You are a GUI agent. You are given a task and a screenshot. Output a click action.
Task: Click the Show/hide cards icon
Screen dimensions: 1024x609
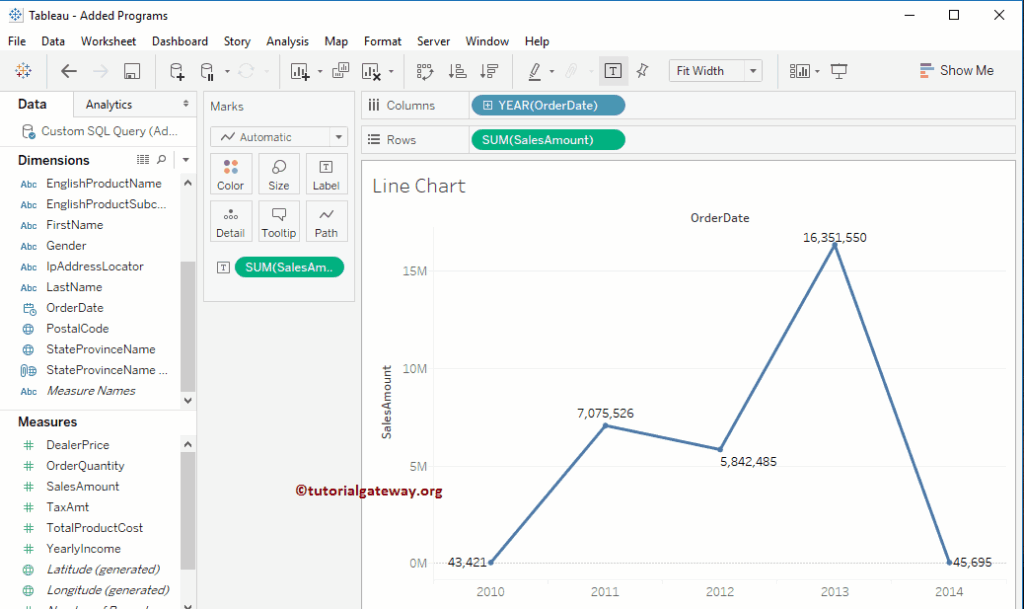(x=799, y=70)
